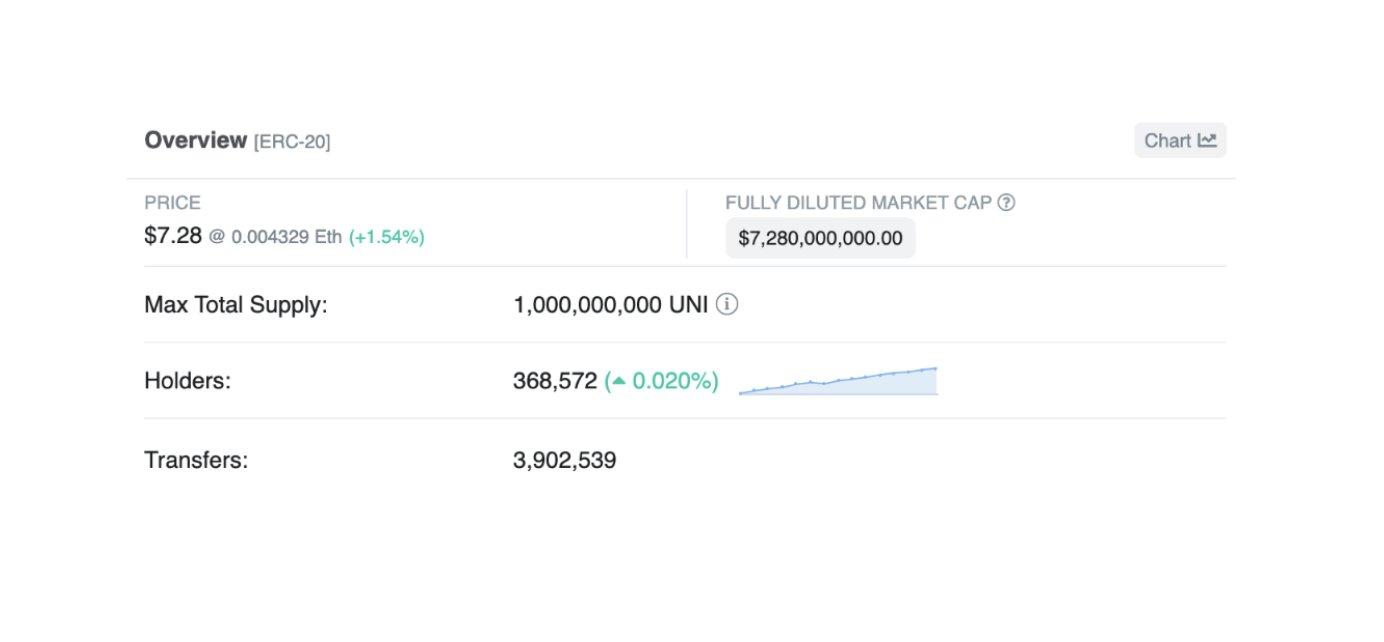Click the Transfers label

click(x=196, y=460)
